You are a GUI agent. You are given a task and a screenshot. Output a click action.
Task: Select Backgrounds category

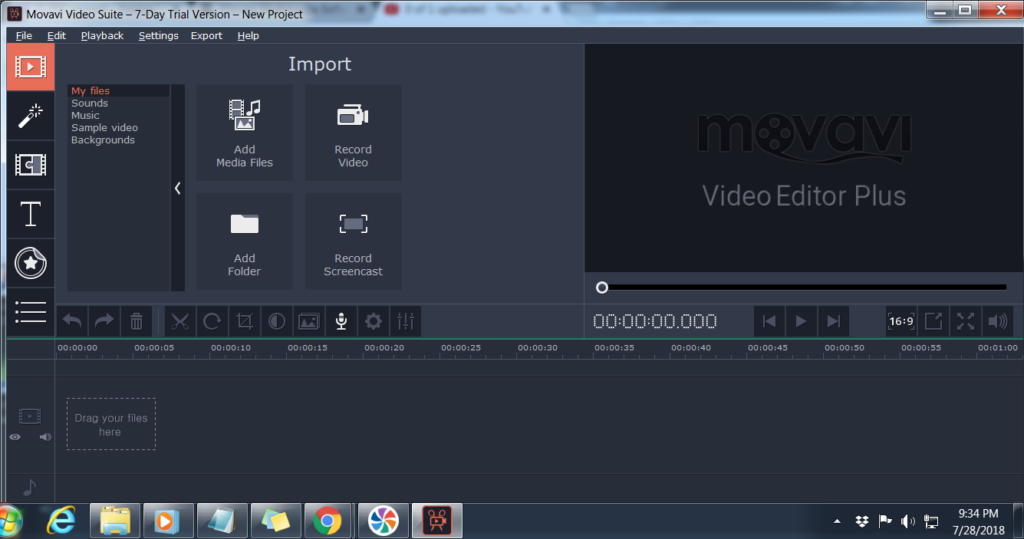point(103,140)
